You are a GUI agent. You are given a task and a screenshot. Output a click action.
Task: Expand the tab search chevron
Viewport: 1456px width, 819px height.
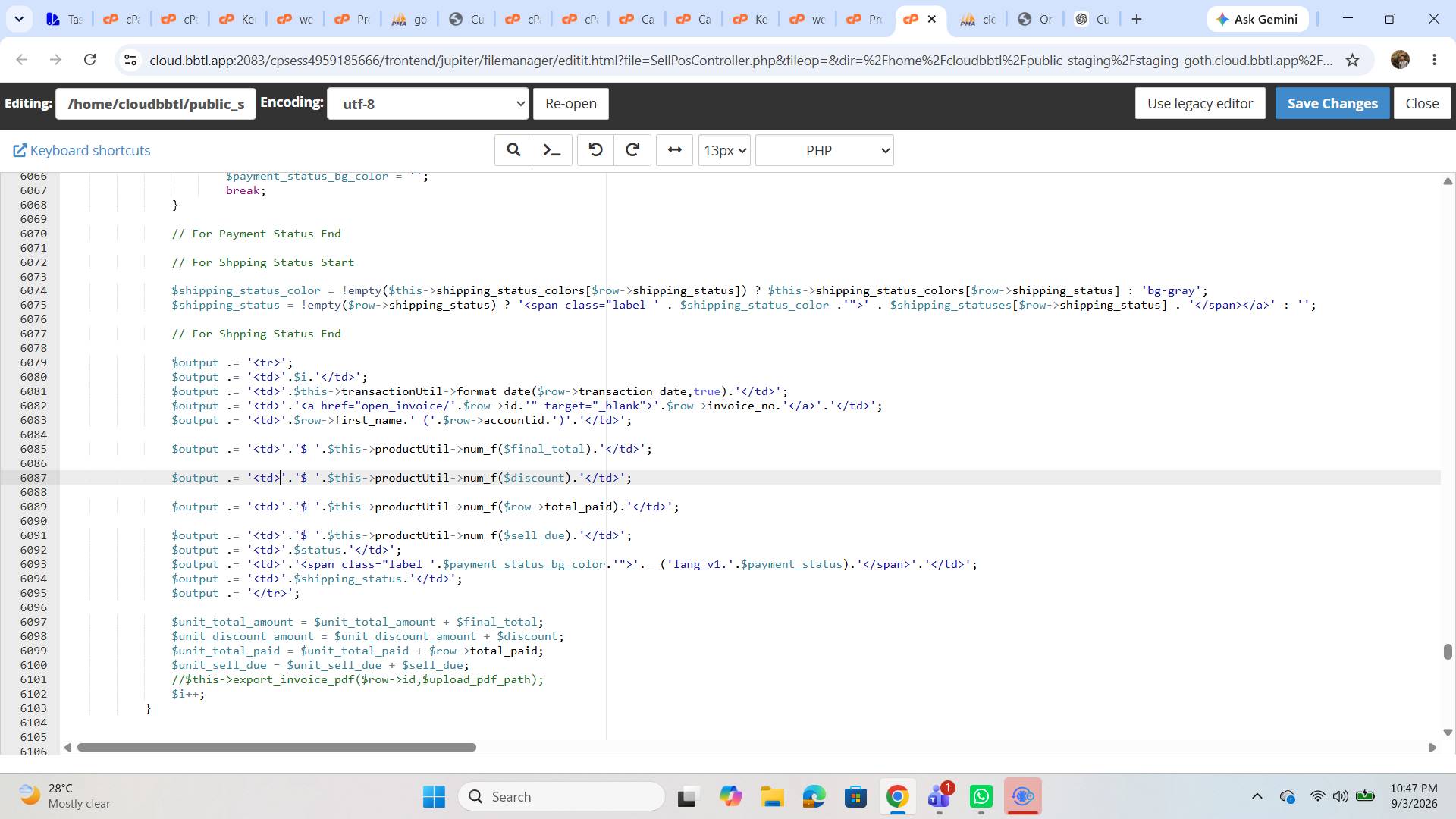pyautogui.click(x=19, y=19)
